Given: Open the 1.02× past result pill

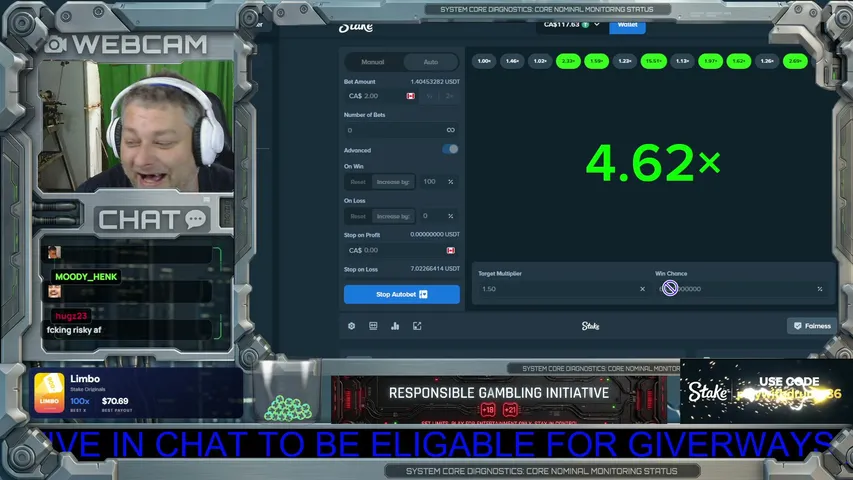Looking at the screenshot, I should tap(540, 61).
